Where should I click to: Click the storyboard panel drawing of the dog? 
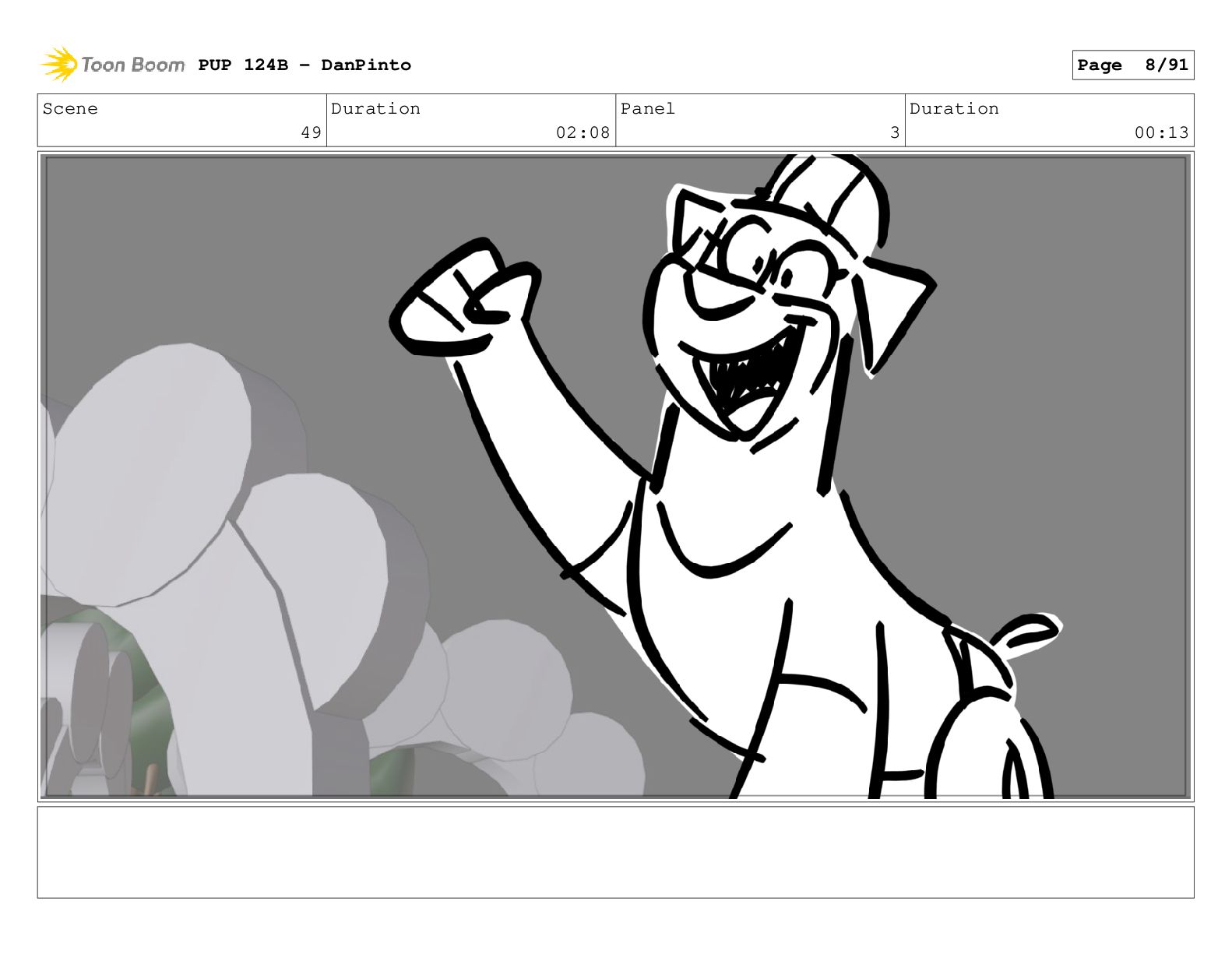click(615, 477)
